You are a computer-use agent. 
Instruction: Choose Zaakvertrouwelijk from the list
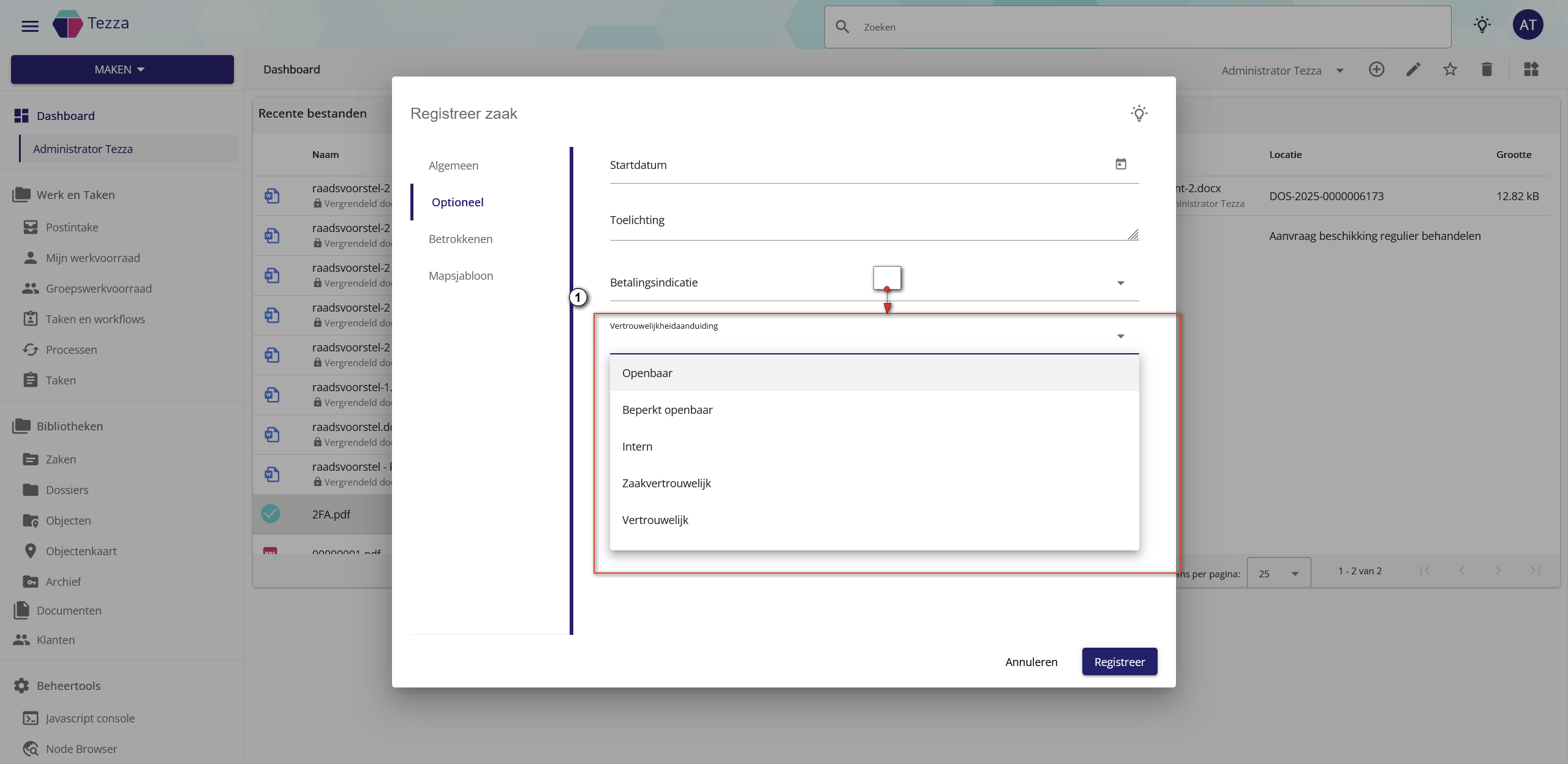[x=666, y=483]
